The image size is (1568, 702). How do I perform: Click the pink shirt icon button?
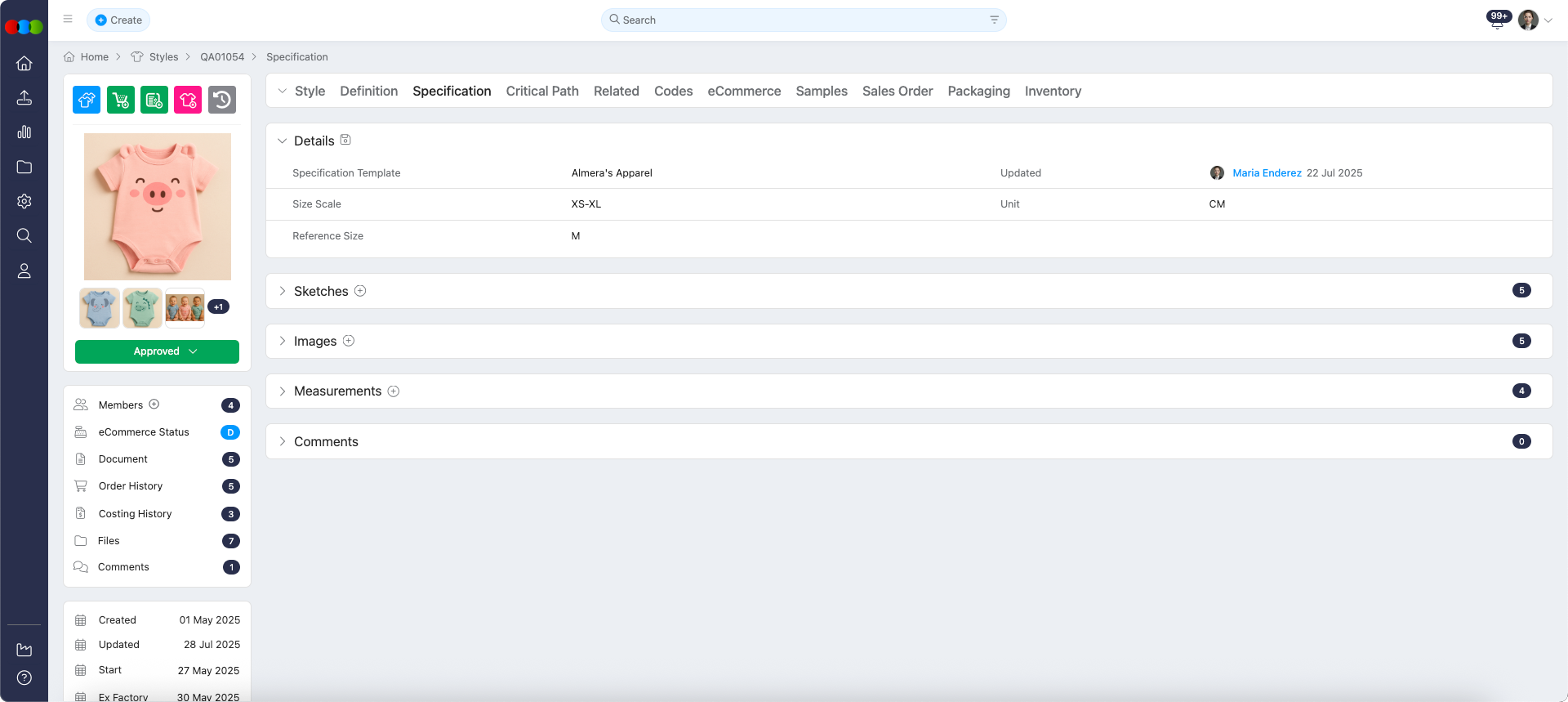pyautogui.click(x=188, y=100)
